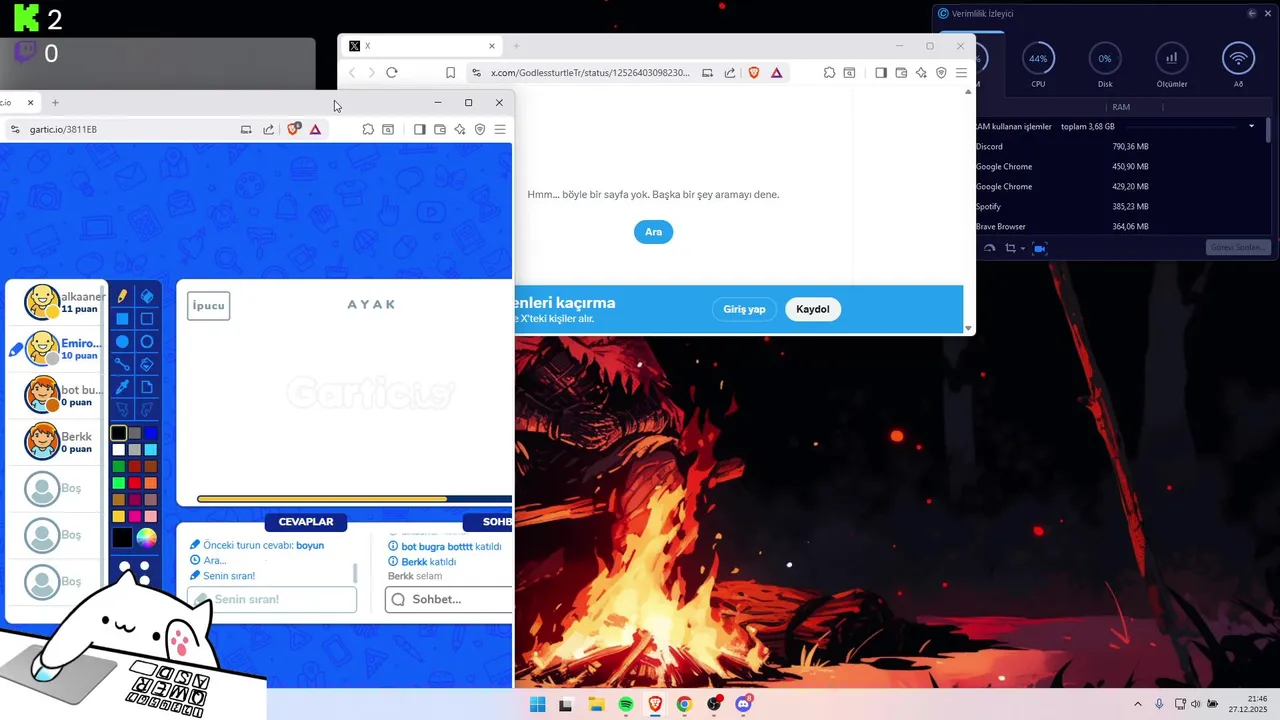Show hidden tray icons chevron
Screen dimensions: 1280x720
[x=1137, y=704]
